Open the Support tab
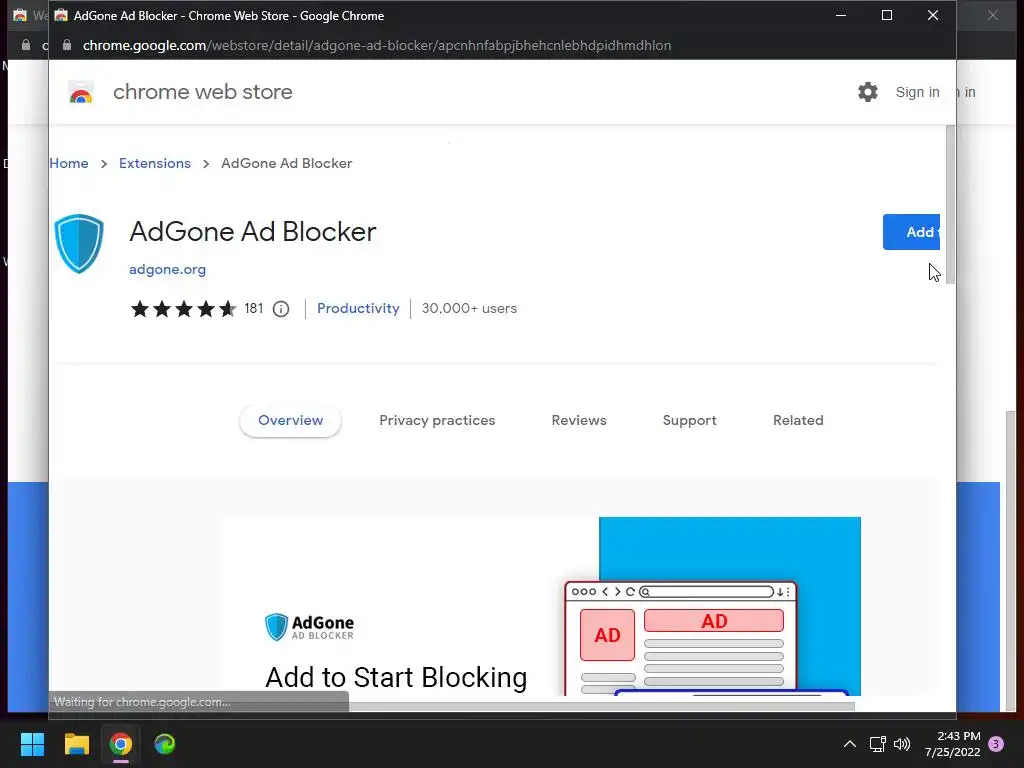 (x=690, y=421)
